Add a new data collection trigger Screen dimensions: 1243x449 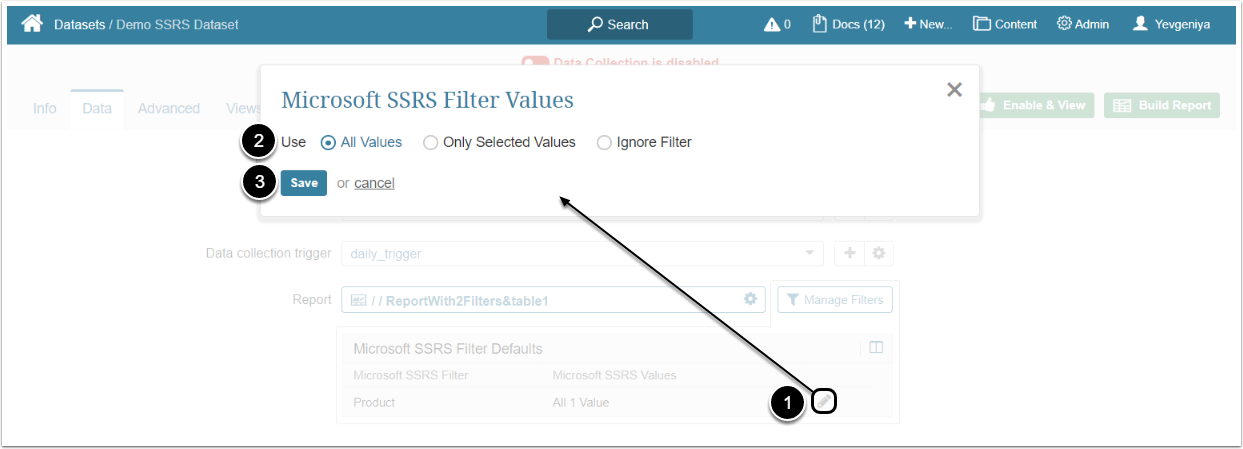tap(850, 254)
